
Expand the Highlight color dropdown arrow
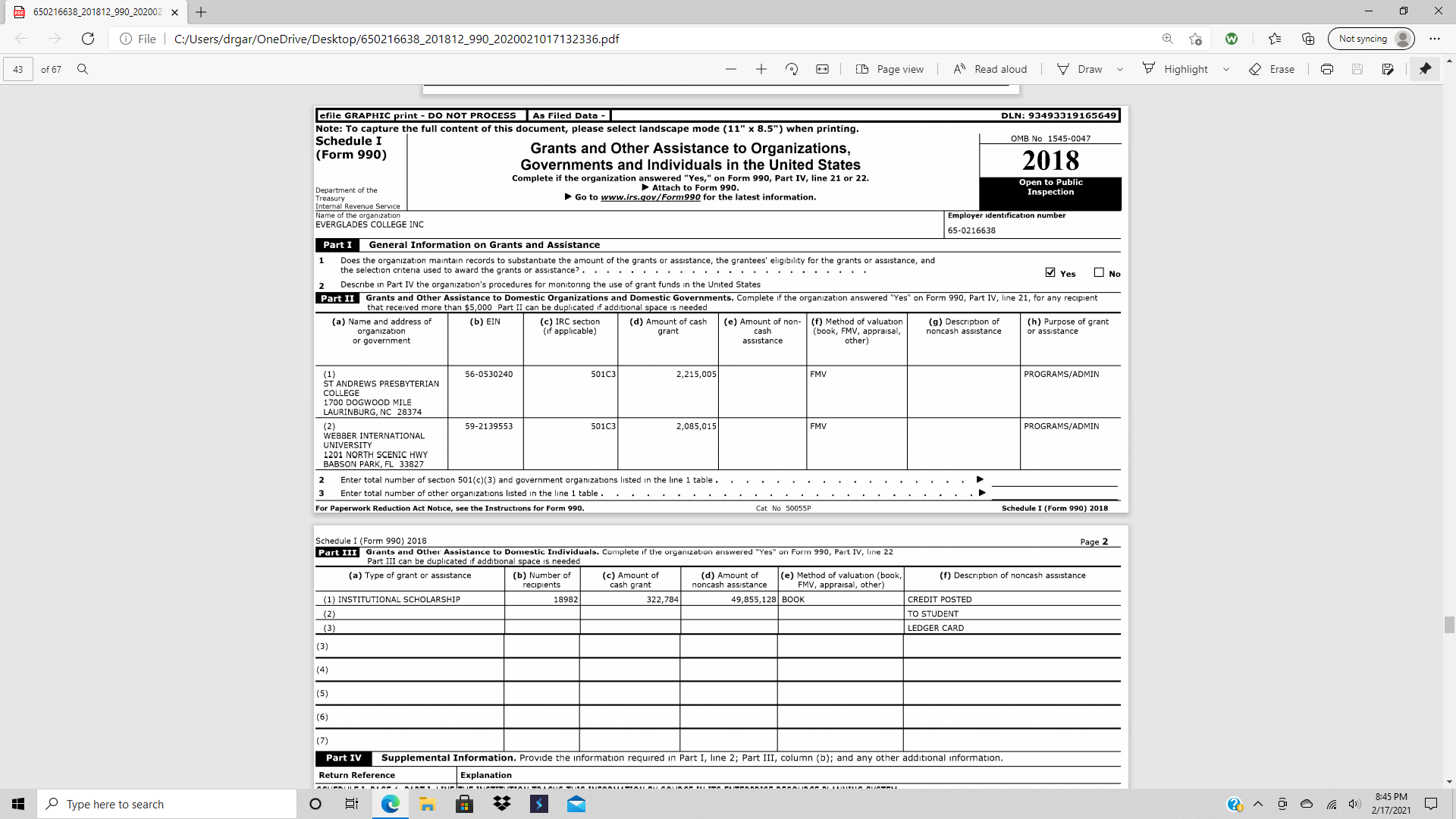tap(1226, 69)
